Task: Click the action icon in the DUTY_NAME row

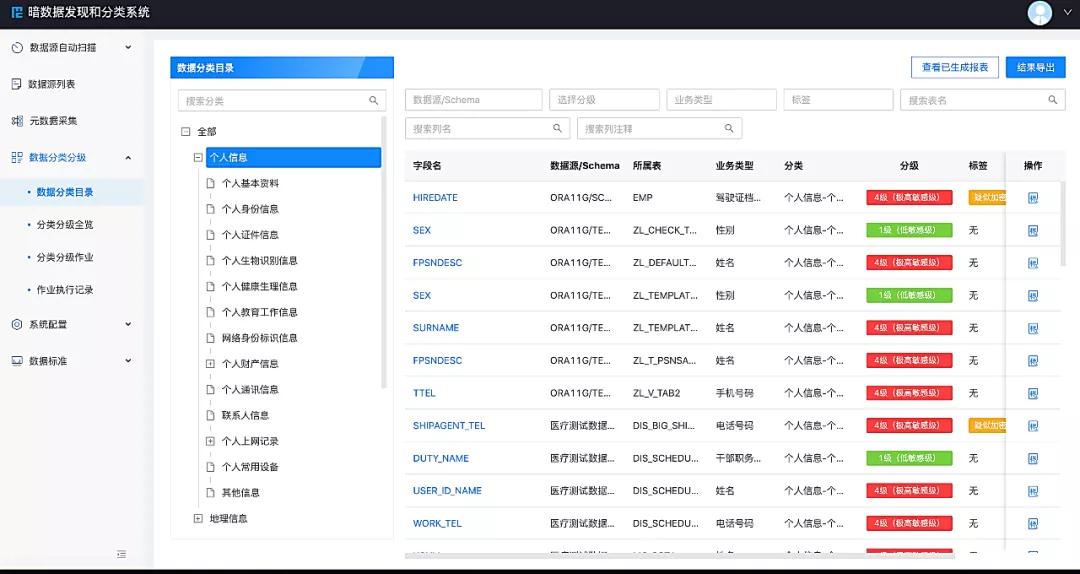Action: (1033, 458)
